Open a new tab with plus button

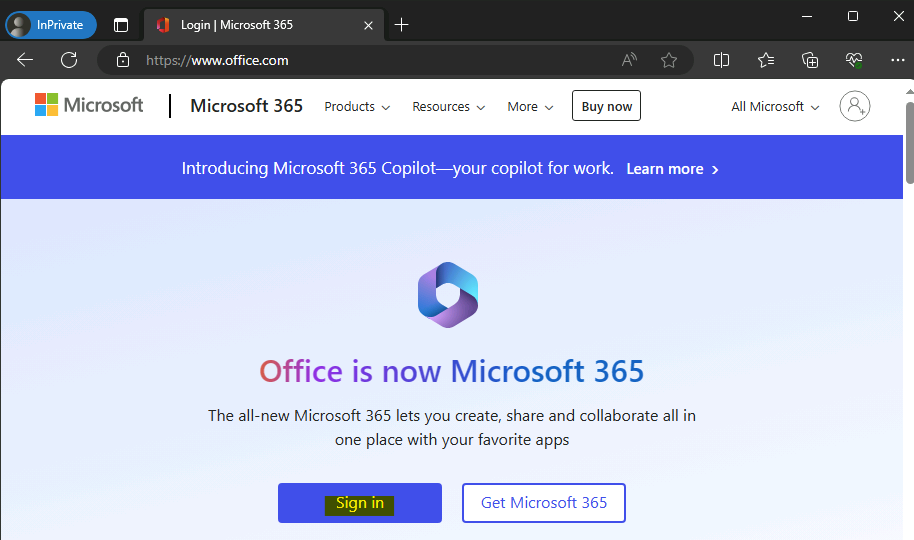402,24
